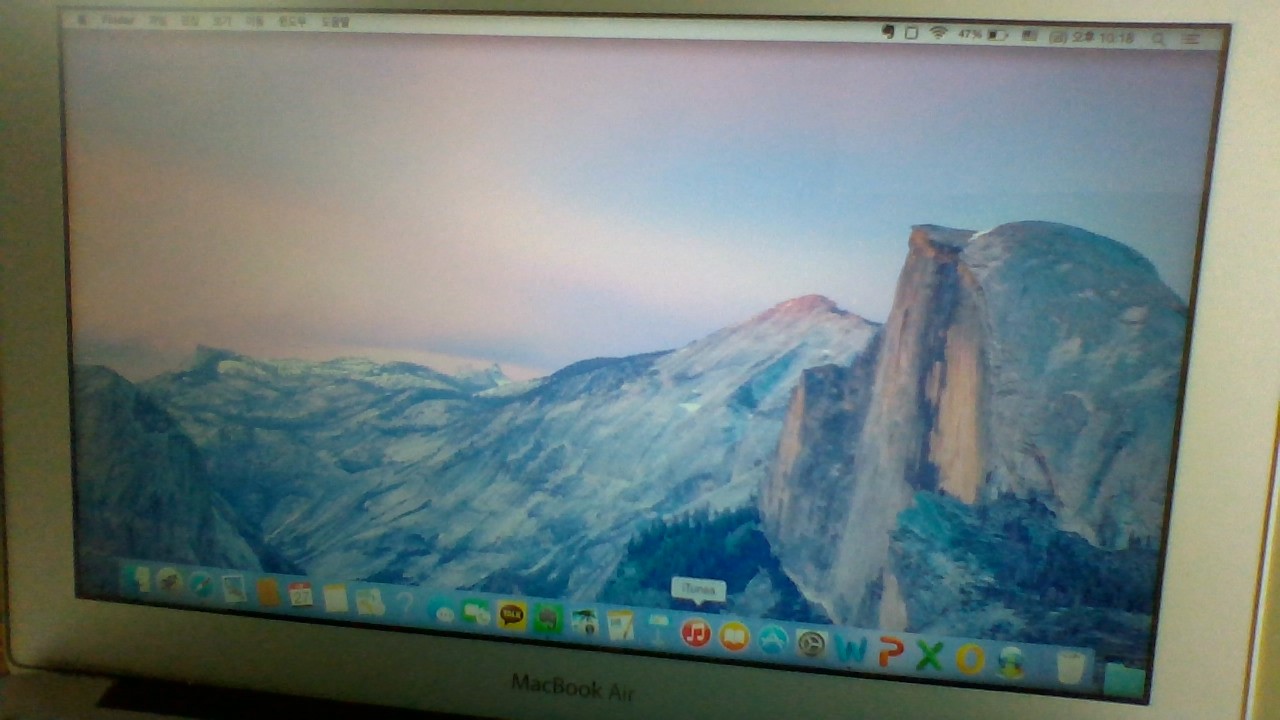
Task: Launch Microsoft PowerPoint from the Dock
Action: [891, 652]
